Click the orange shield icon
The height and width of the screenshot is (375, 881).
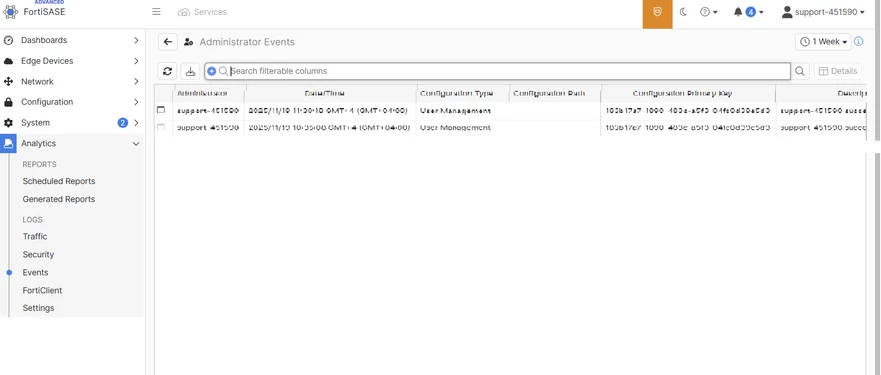657,12
